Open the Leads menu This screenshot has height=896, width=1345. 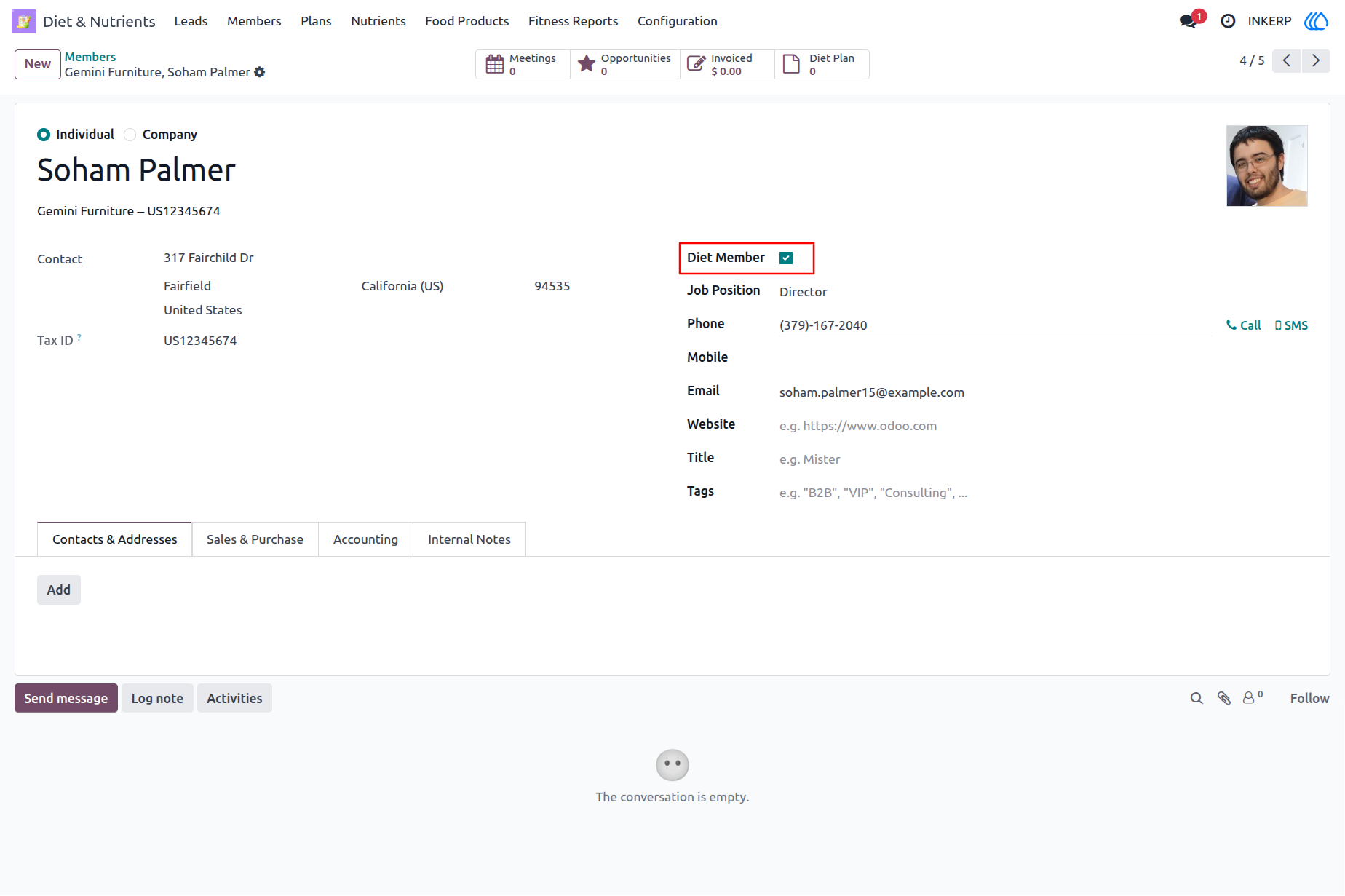click(x=191, y=21)
